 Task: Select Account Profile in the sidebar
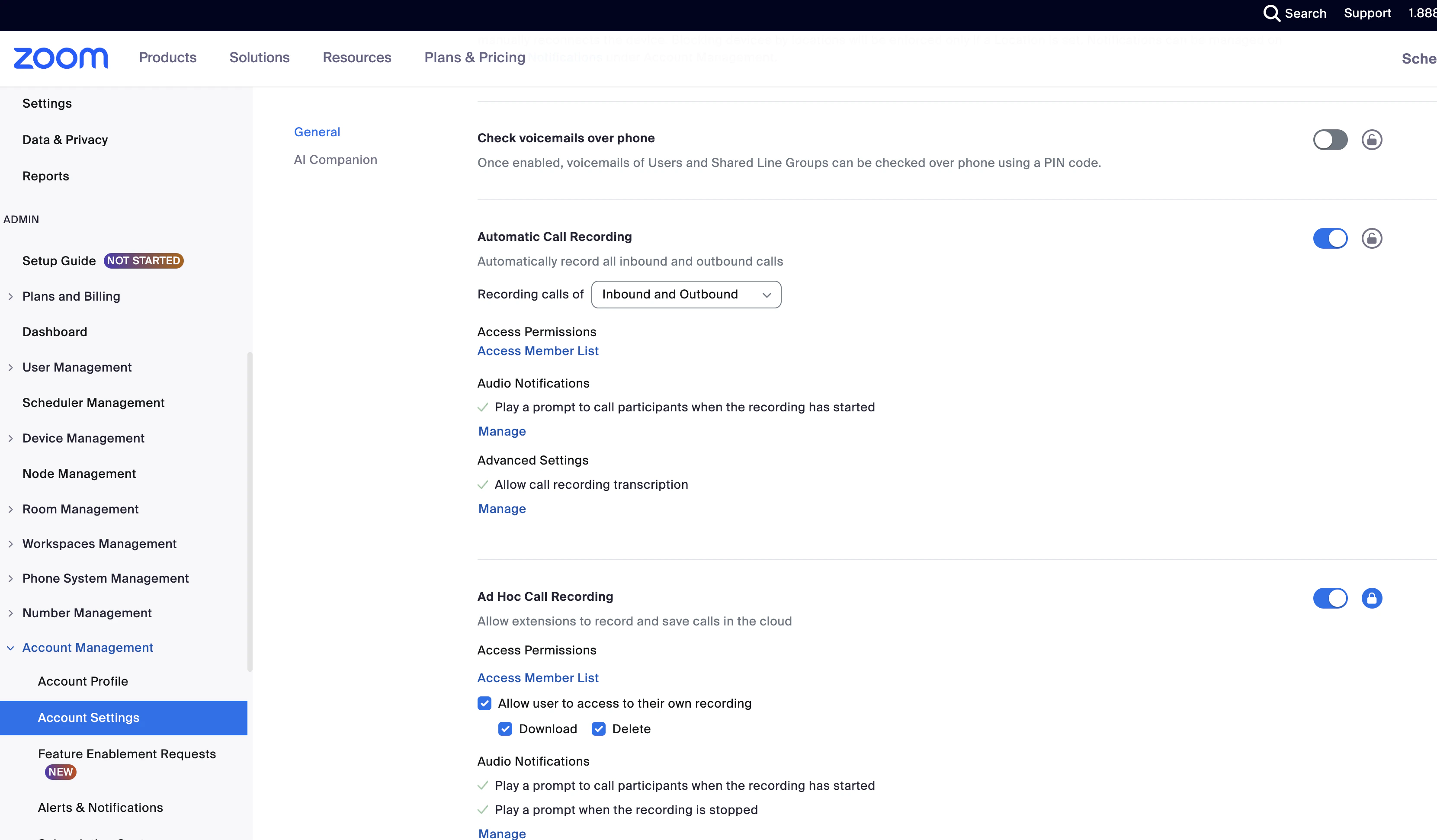point(83,681)
